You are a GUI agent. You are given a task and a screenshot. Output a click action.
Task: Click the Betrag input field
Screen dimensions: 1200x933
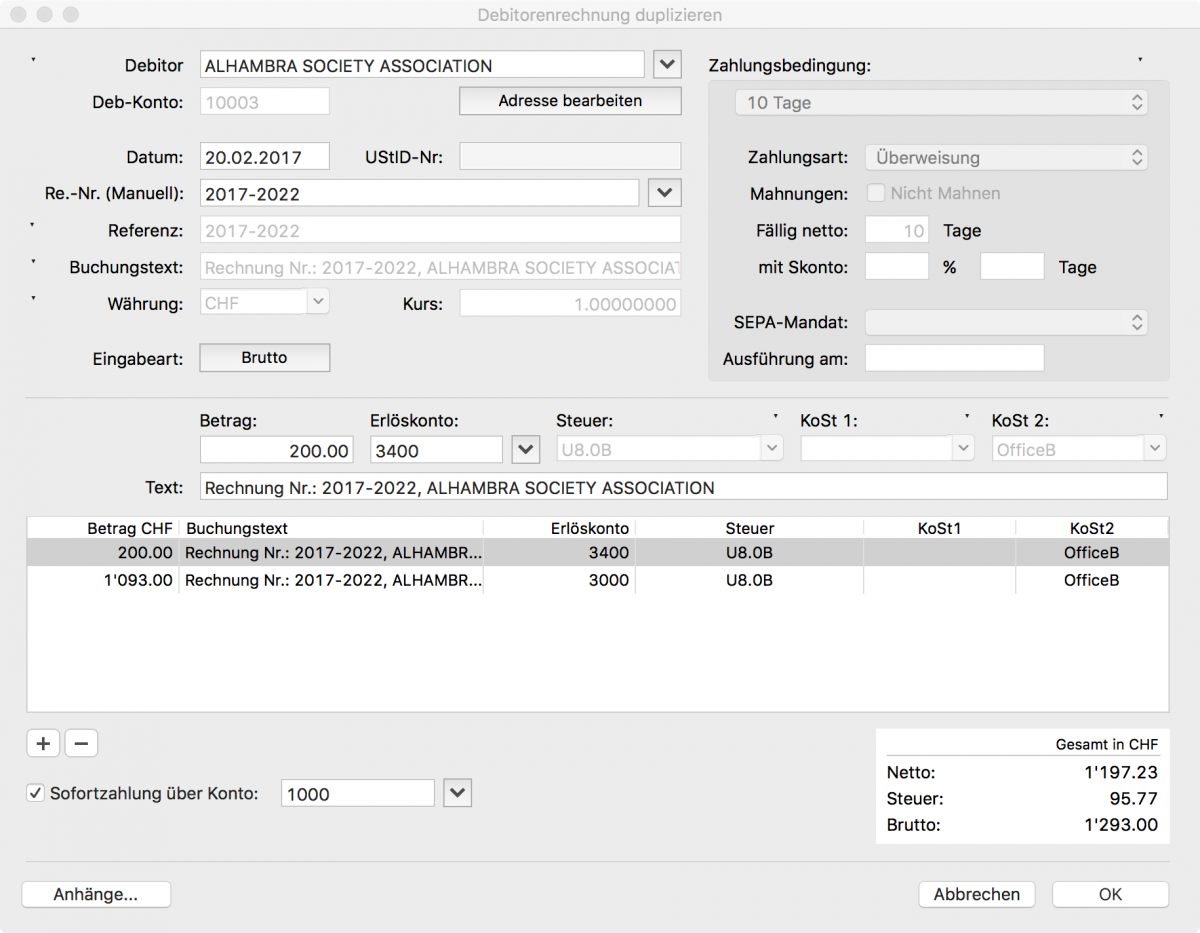(x=276, y=450)
